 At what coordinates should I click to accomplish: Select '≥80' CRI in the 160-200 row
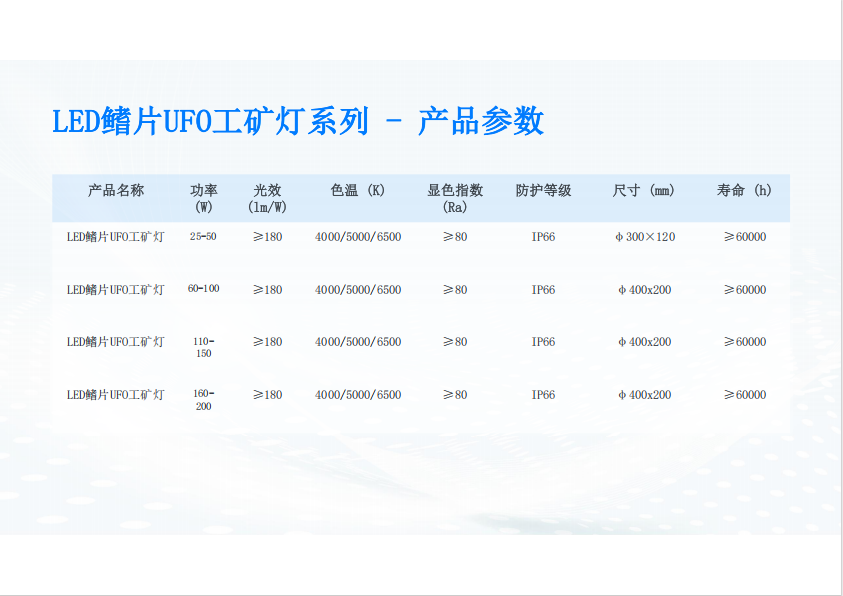click(455, 395)
